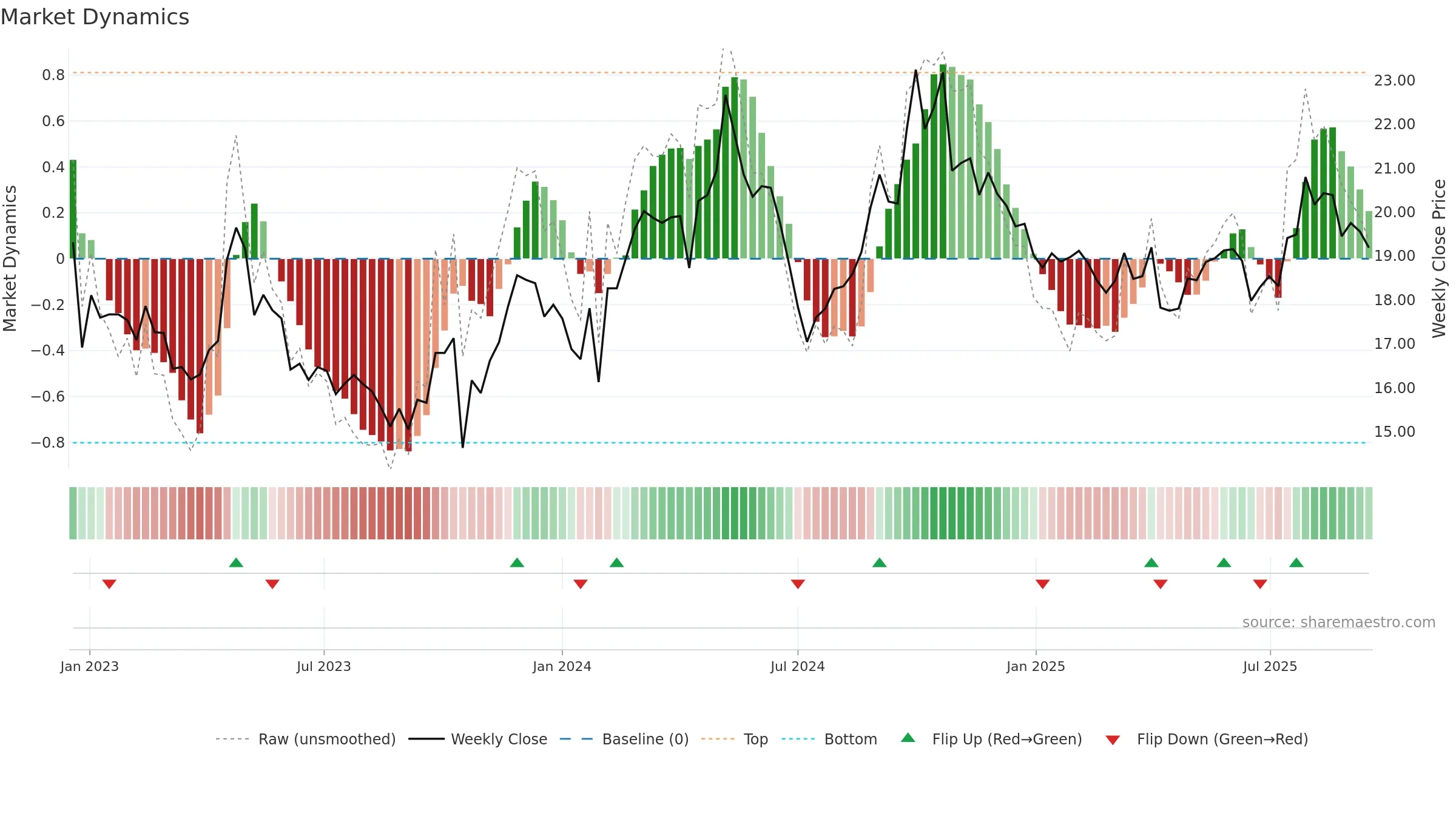This screenshot has height=819, width=1456.
Task: Click the '18.00' price axis label
Action: 1395,300
